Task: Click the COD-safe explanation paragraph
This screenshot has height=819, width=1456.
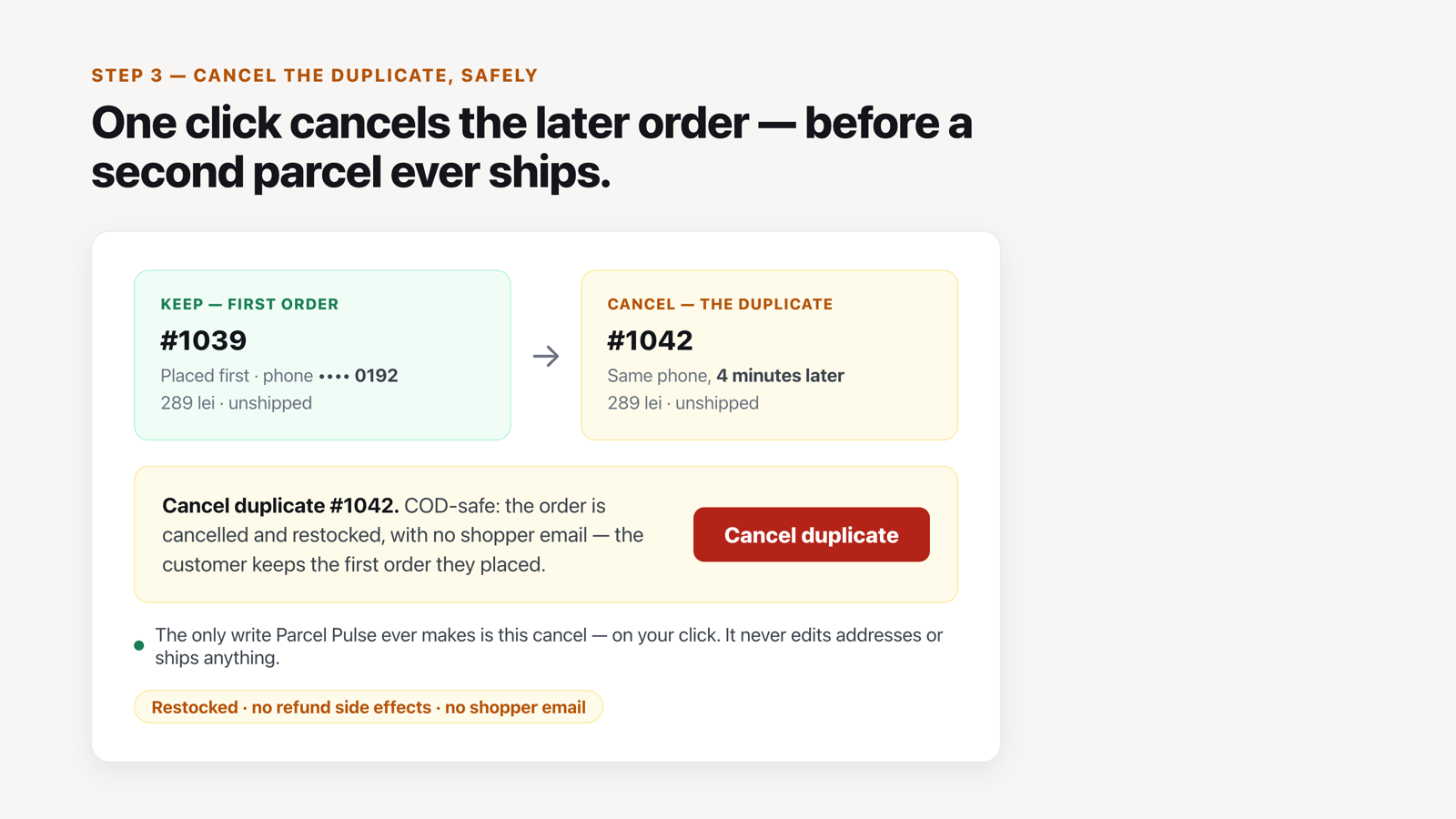Action: click(x=402, y=535)
